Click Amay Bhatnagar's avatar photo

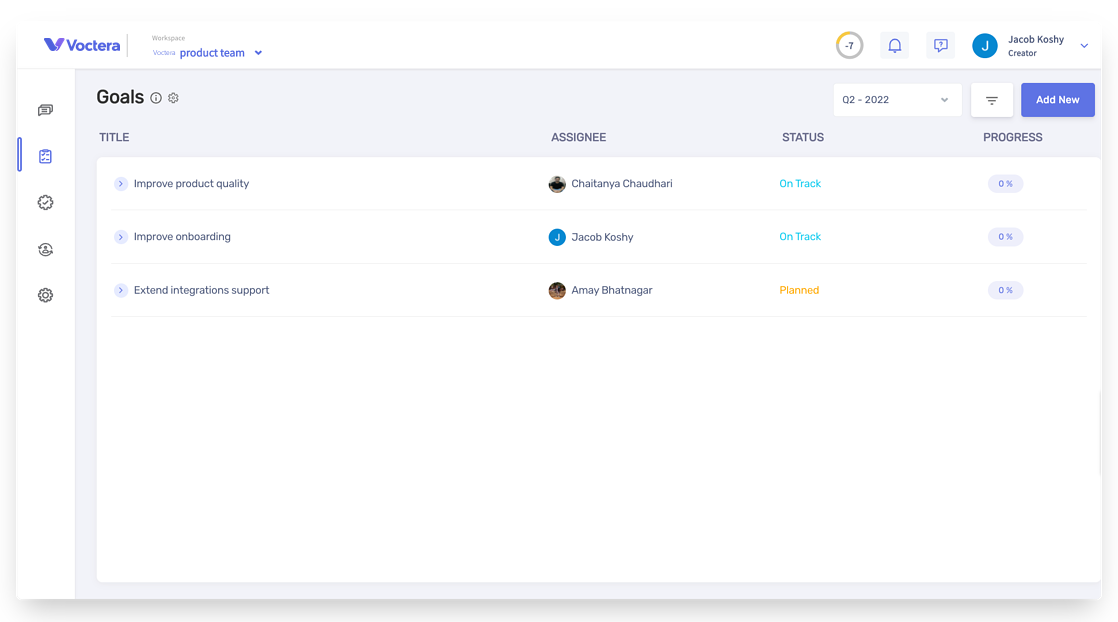(557, 290)
